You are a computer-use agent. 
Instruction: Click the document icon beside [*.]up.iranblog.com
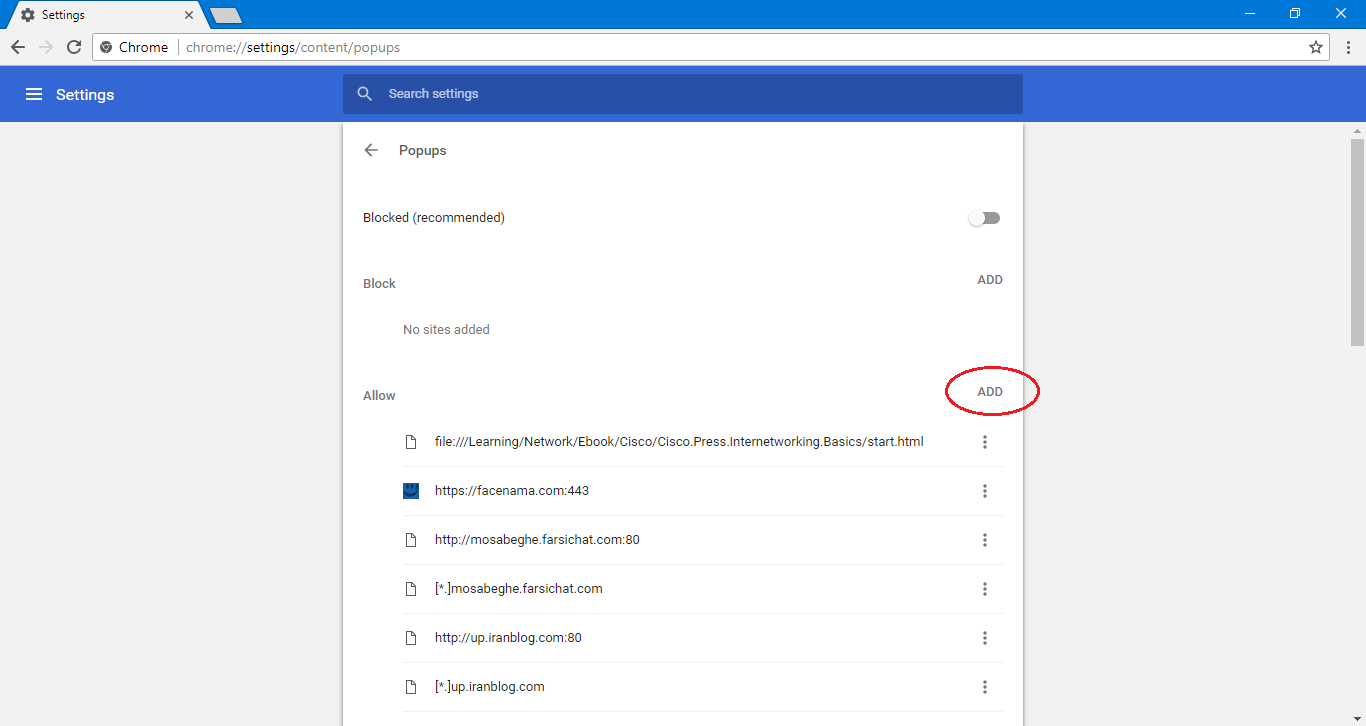(410, 687)
